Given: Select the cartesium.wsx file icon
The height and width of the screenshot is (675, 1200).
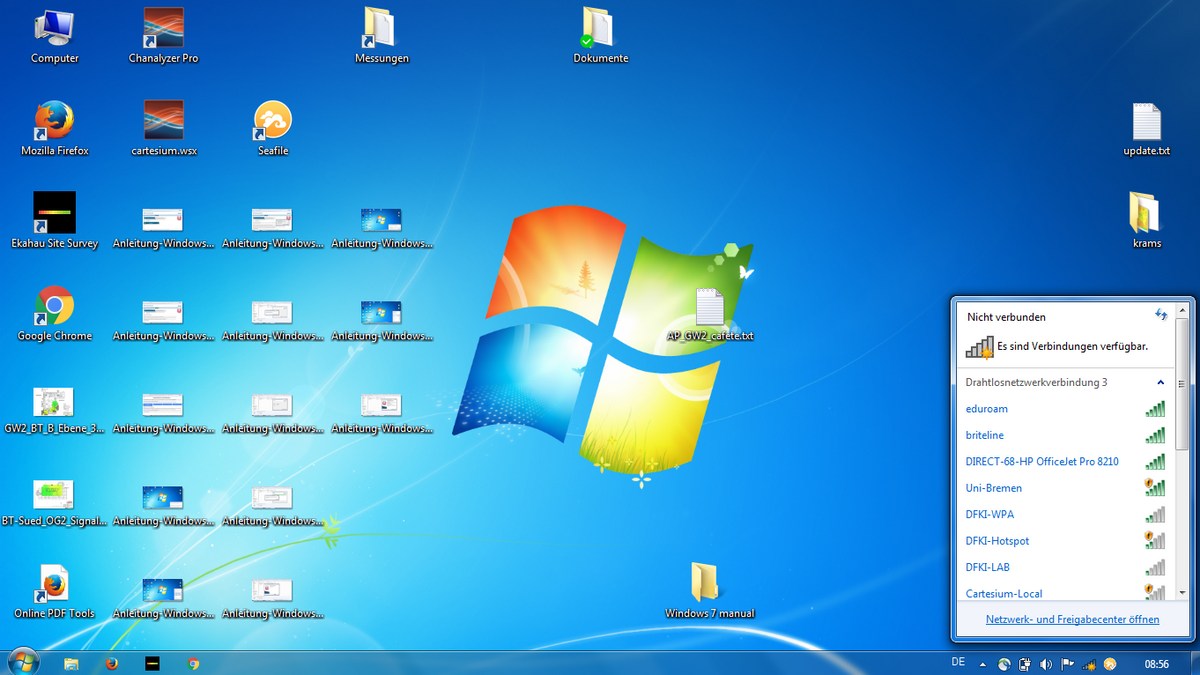Looking at the screenshot, I should click(x=163, y=122).
